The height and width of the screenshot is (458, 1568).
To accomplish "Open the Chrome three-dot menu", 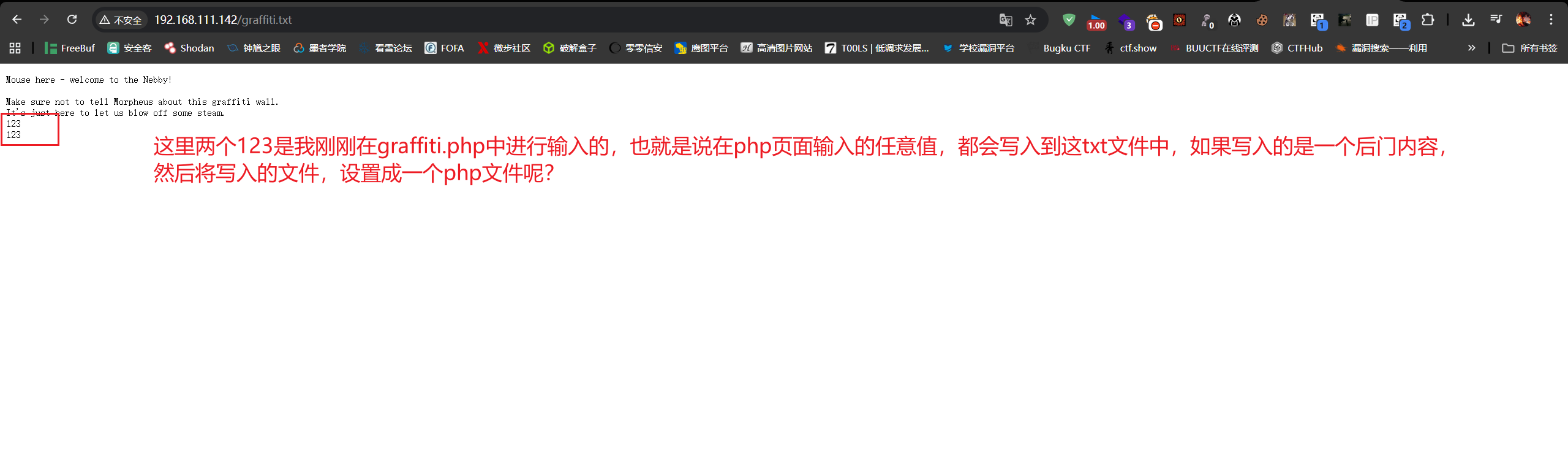I will coord(1551,20).
